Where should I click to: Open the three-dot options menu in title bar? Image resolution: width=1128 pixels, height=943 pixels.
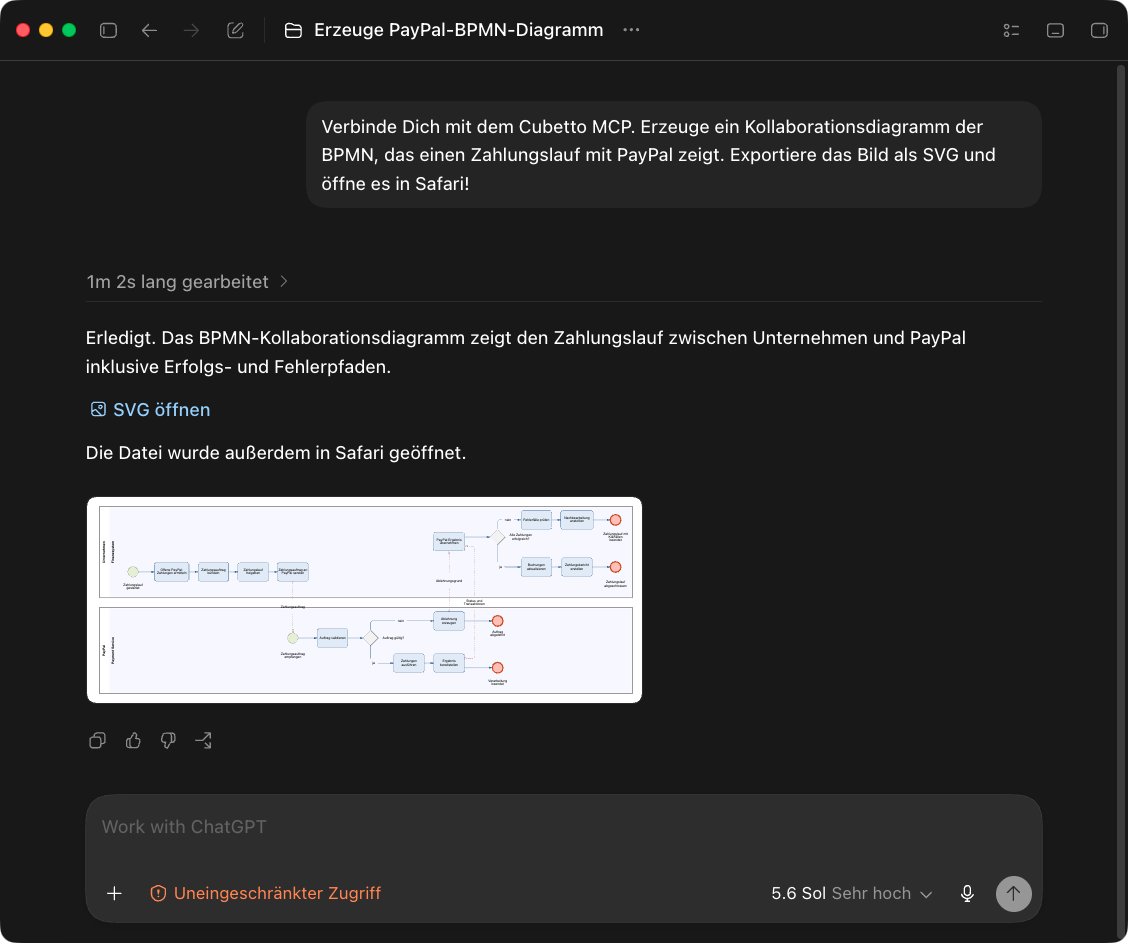click(631, 29)
